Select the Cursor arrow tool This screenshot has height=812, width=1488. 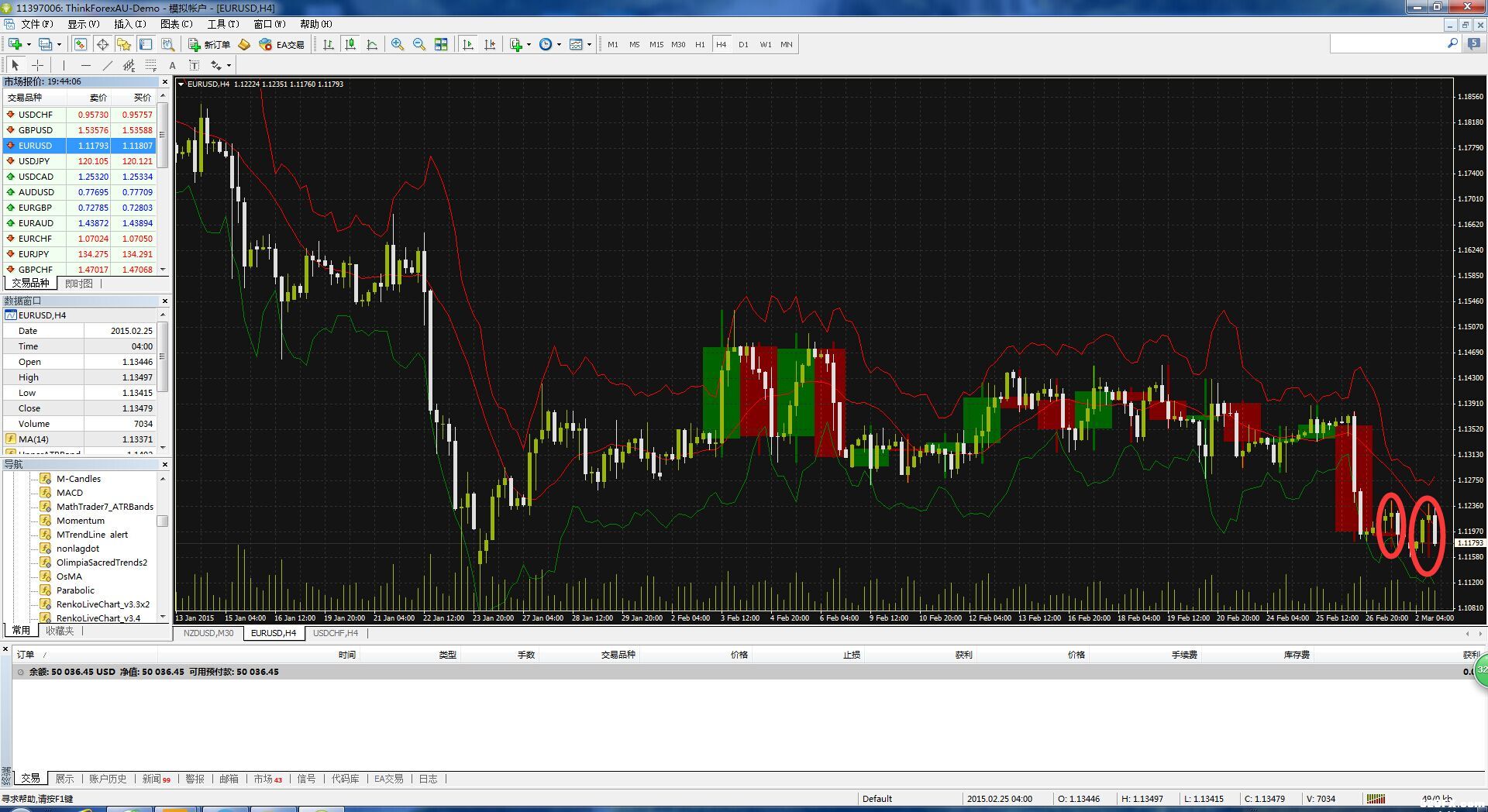click(x=15, y=65)
